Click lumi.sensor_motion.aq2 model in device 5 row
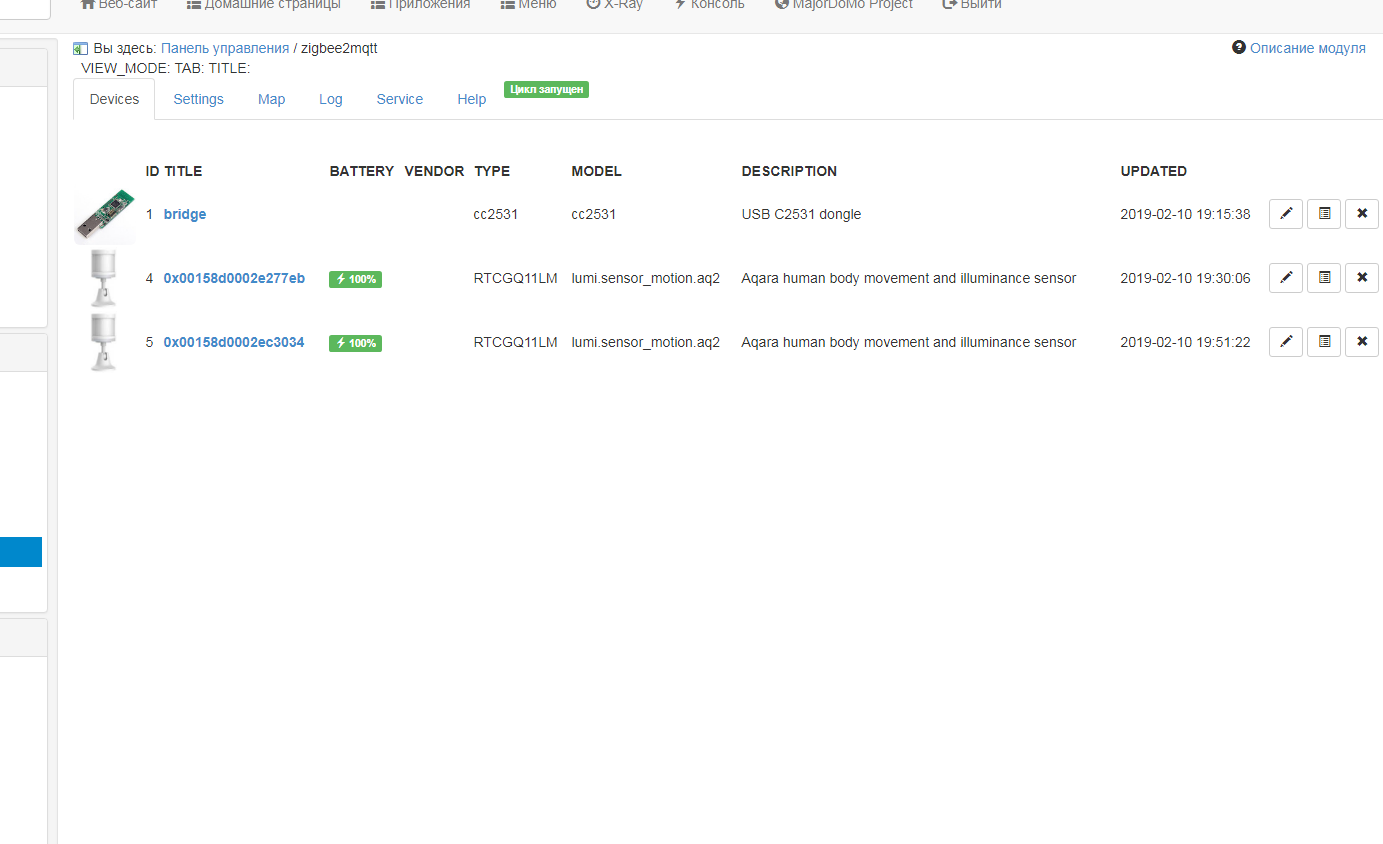 pos(646,342)
